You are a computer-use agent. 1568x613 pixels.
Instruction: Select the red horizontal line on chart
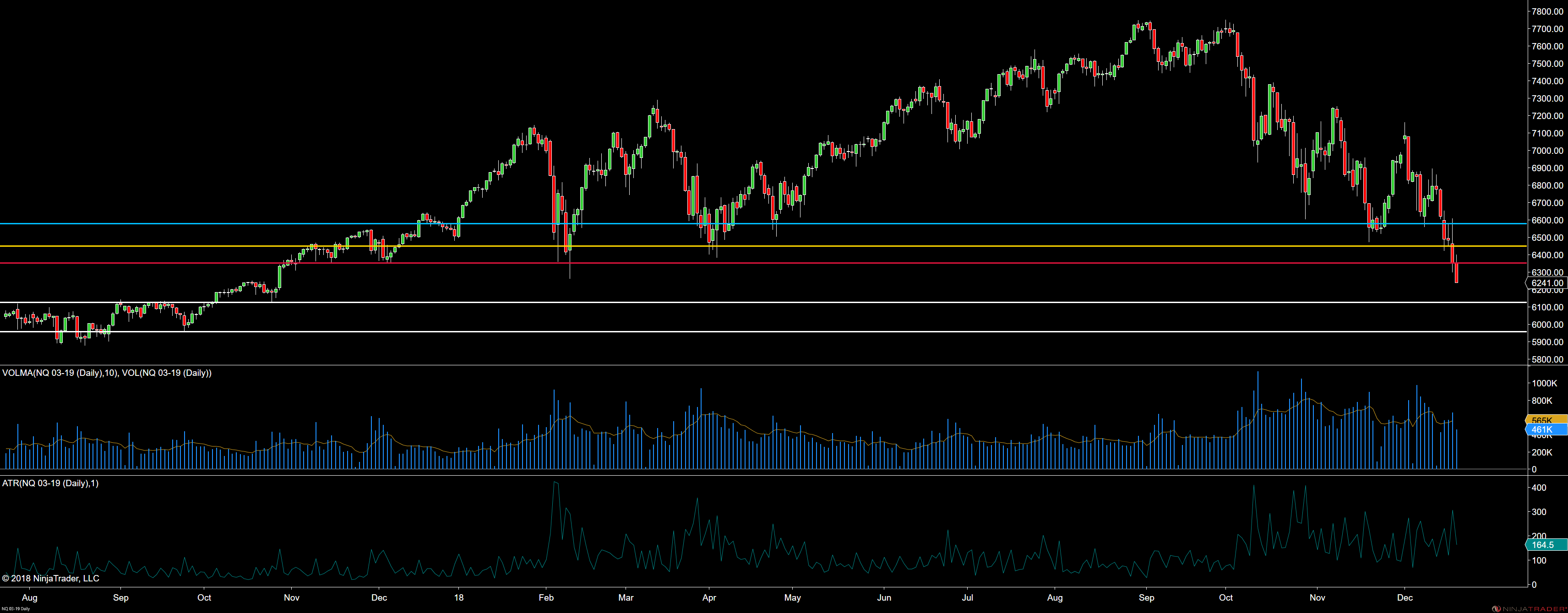(x=763, y=263)
